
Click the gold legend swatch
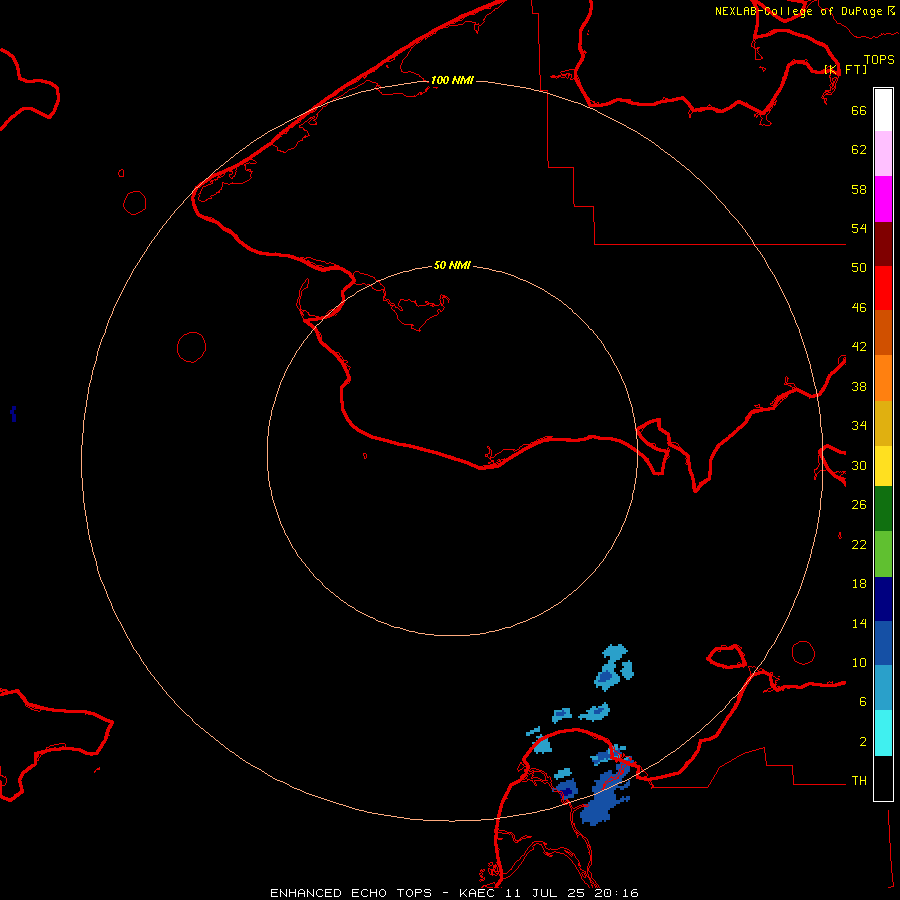883,423
